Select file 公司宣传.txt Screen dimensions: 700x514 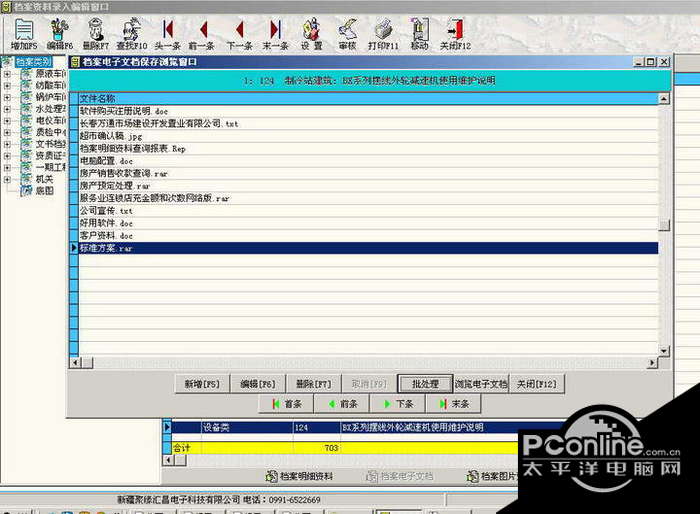click(368, 210)
